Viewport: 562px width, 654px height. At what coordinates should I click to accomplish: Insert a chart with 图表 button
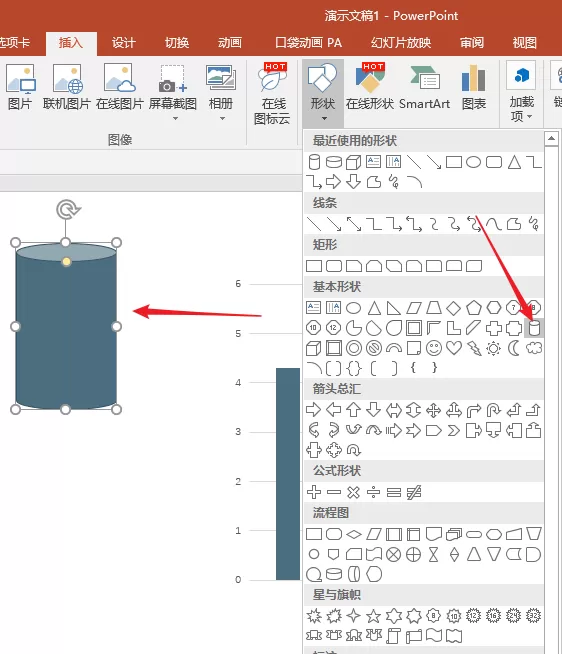point(474,88)
